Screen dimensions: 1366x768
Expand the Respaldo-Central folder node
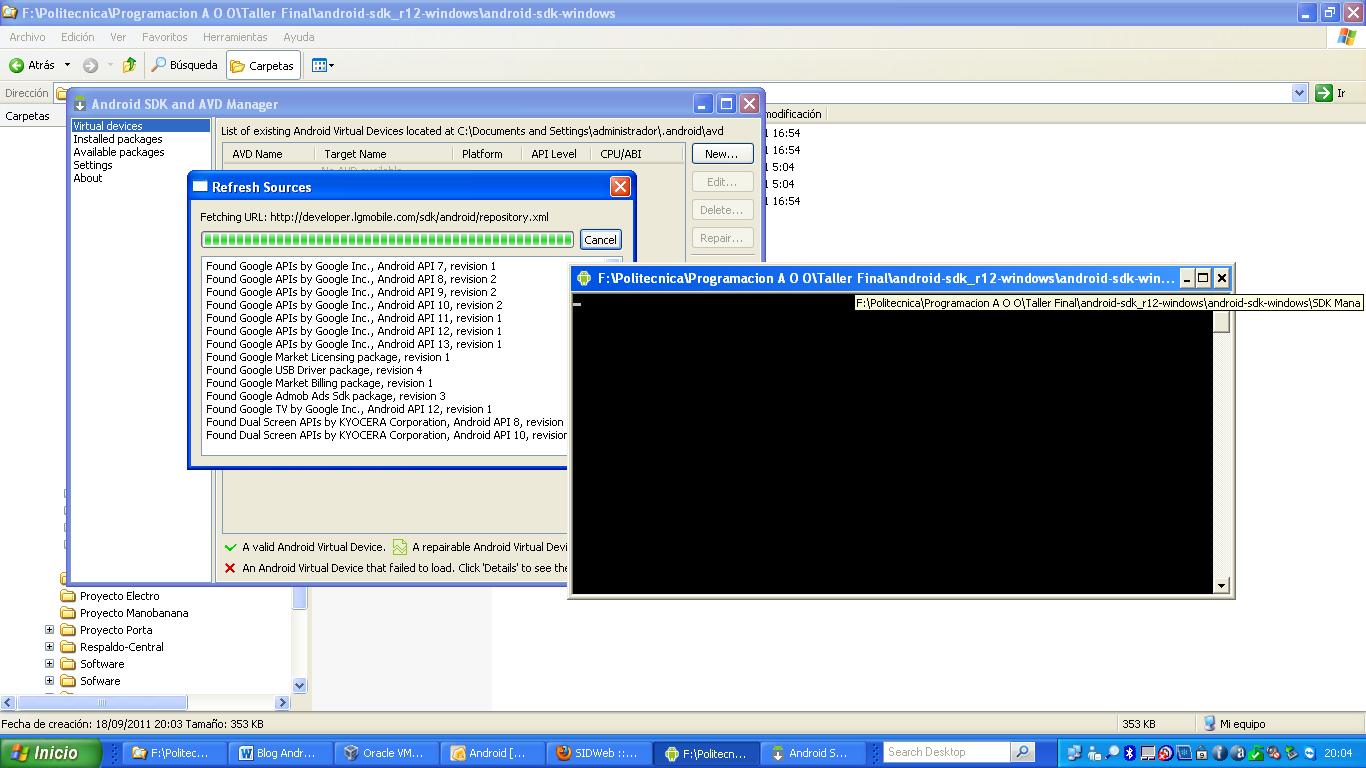(49, 647)
